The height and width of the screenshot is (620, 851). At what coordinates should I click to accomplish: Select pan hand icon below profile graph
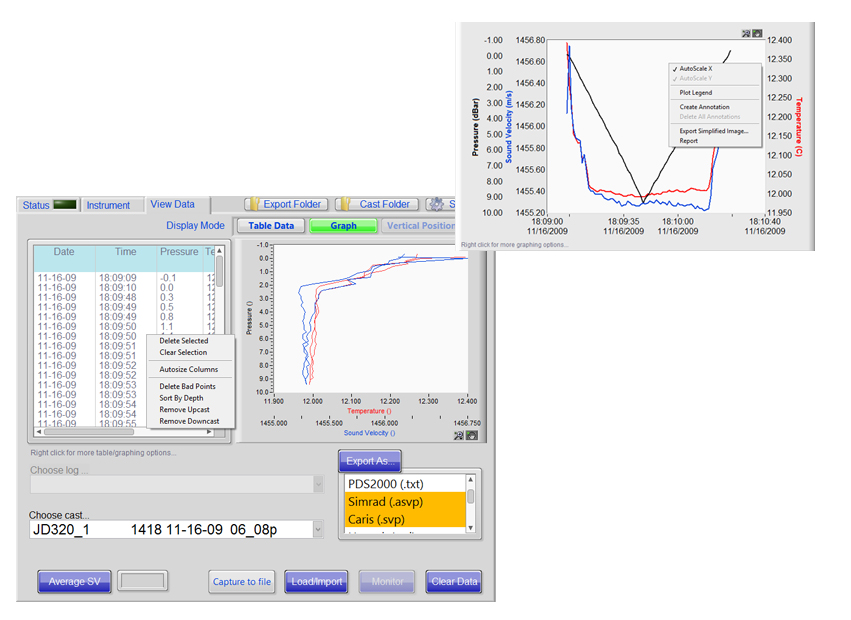(471, 435)
